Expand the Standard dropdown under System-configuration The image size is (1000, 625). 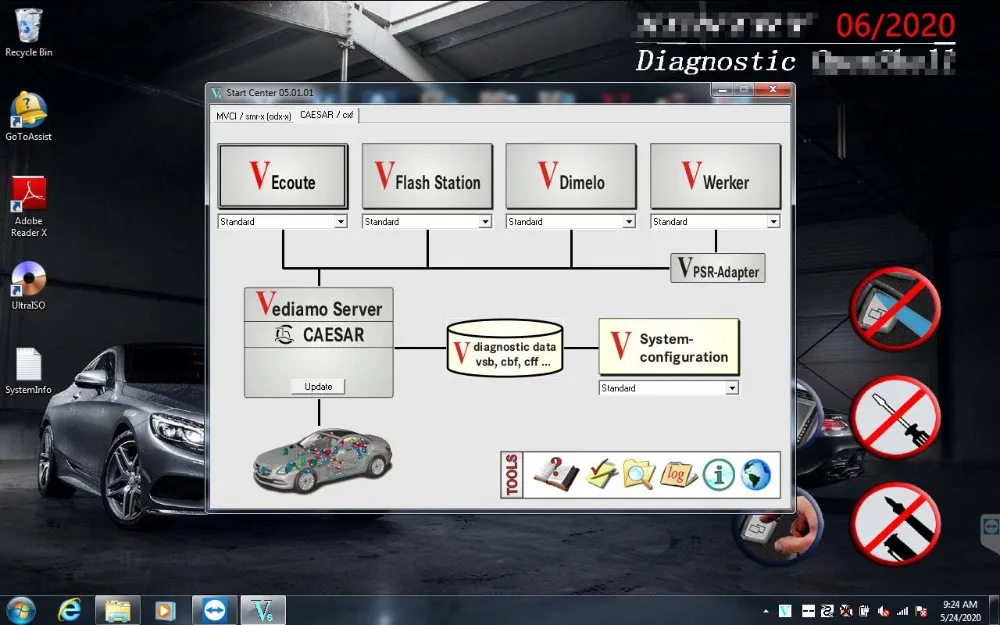pos(732,388)
